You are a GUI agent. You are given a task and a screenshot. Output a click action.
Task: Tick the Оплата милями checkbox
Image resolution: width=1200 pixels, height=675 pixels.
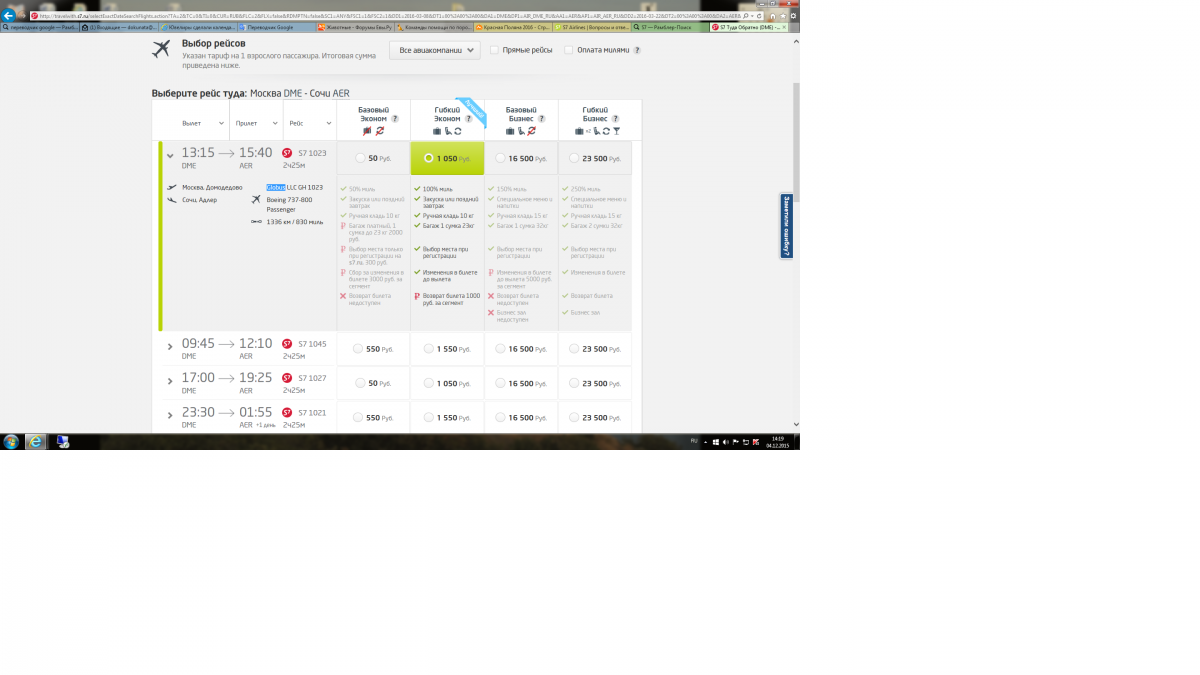[x=568, y=50]
